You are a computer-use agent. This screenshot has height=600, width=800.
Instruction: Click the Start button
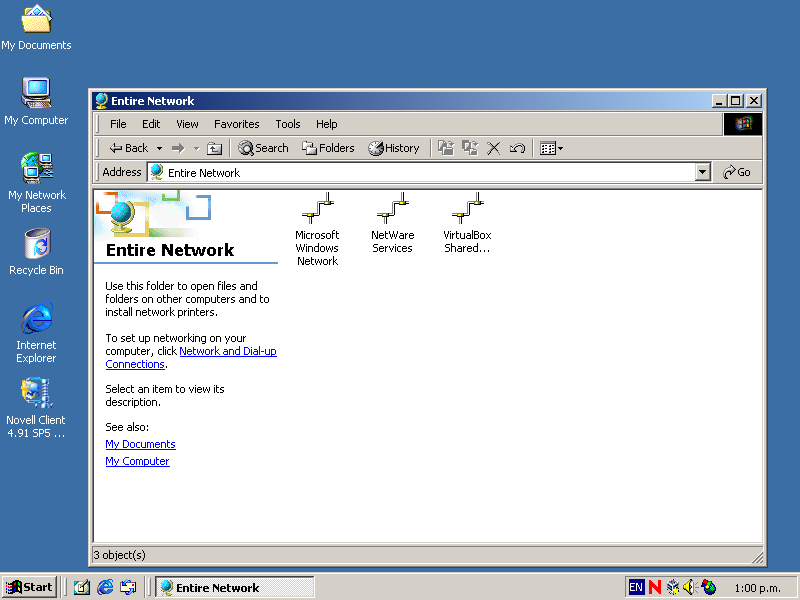30,587
